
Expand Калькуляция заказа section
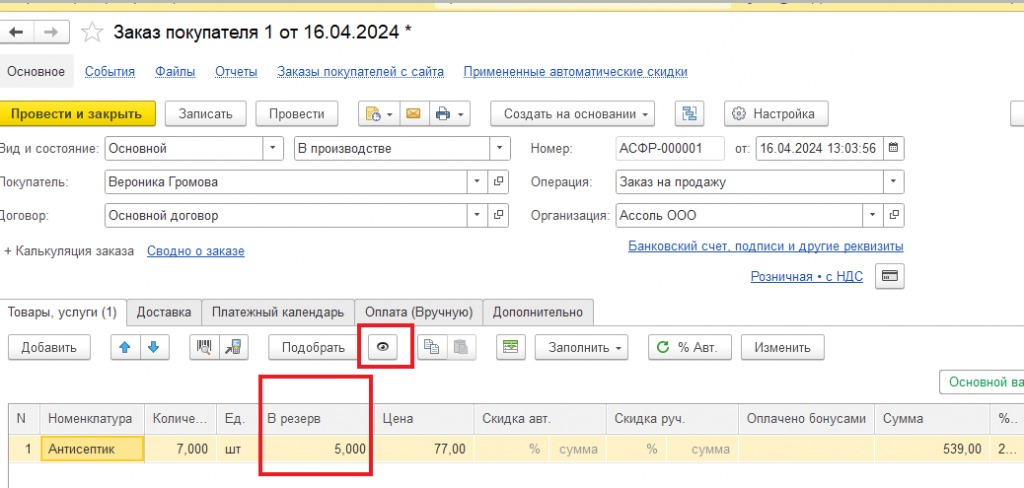pos(69,251)
